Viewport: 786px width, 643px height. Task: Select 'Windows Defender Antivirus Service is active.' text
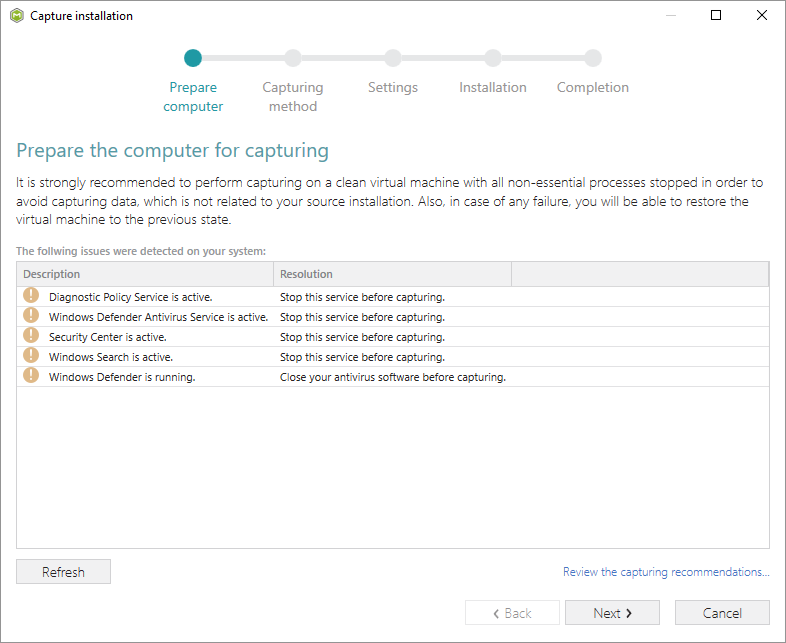coord(158,317)
